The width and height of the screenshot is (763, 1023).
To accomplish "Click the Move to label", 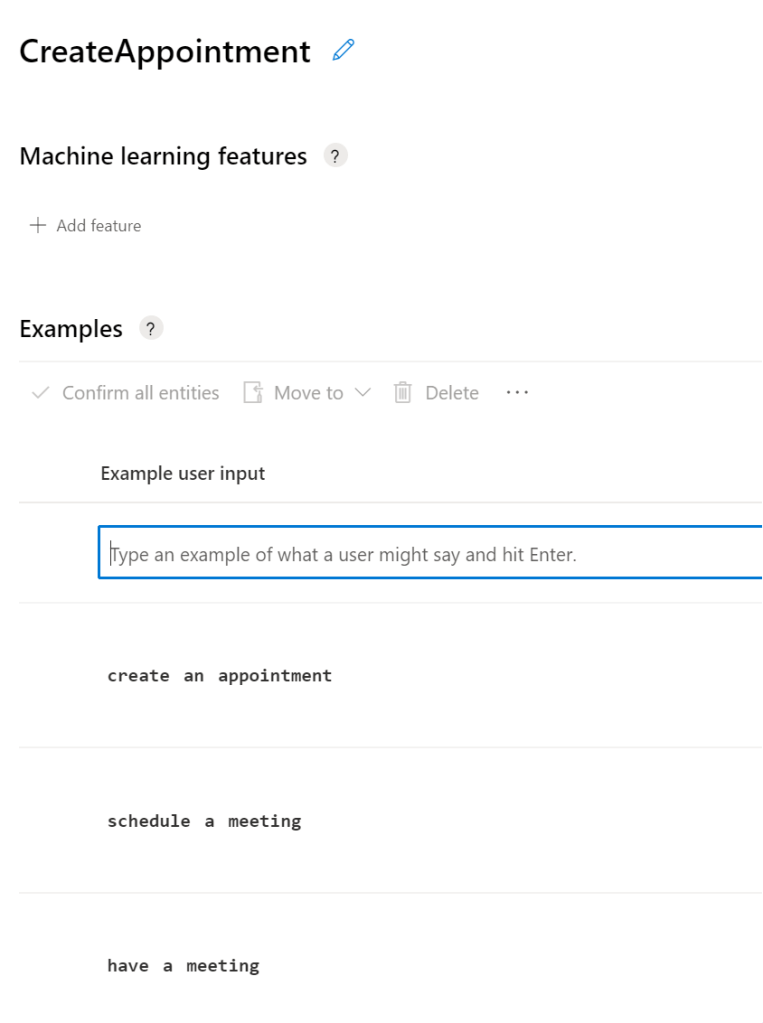I will (308, 393).
